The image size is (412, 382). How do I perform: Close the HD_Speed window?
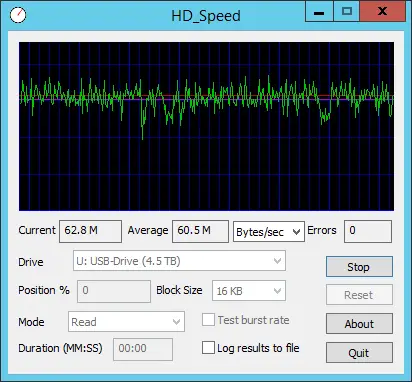382,11
